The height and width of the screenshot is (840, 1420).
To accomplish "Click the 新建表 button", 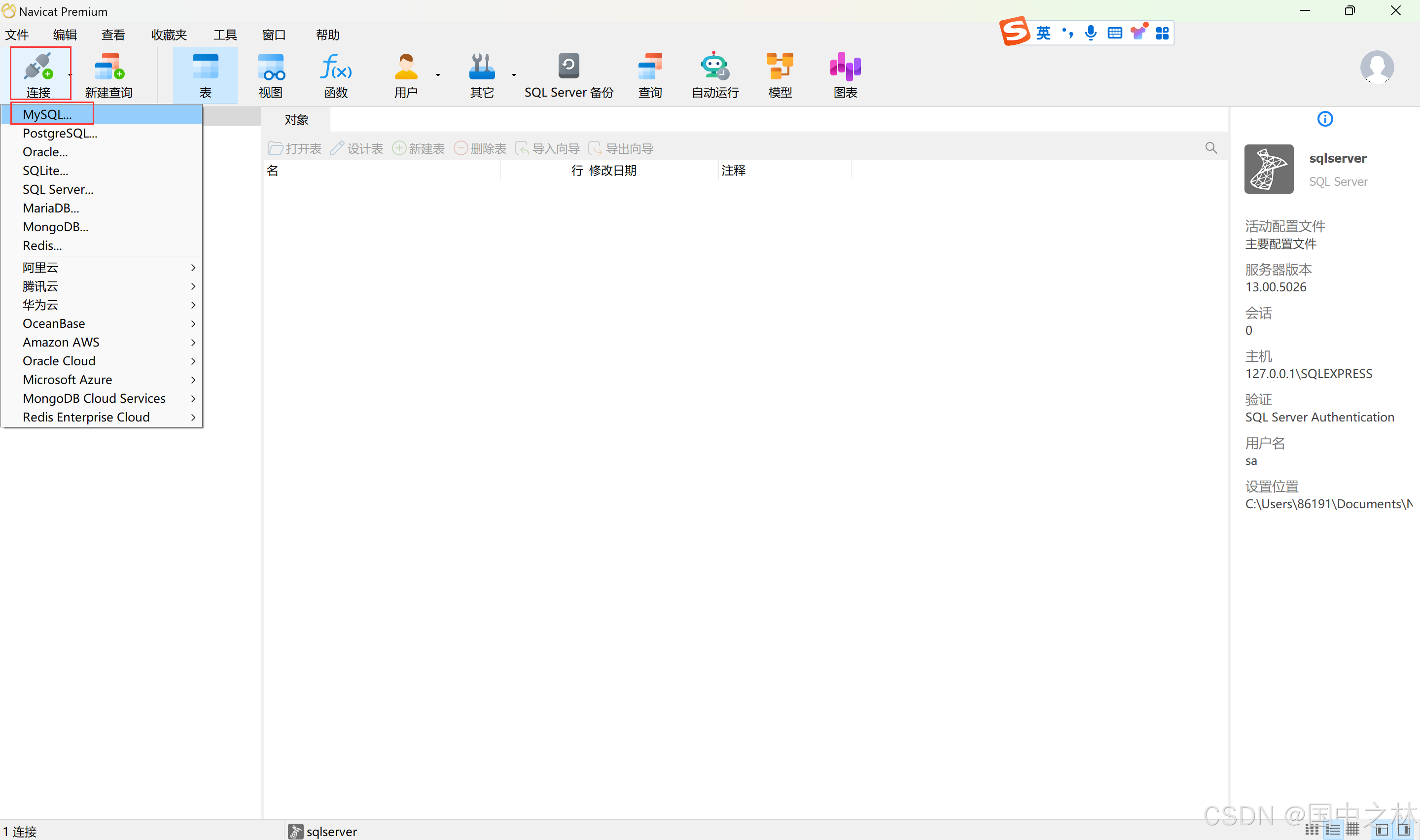I will pos(418,148).
